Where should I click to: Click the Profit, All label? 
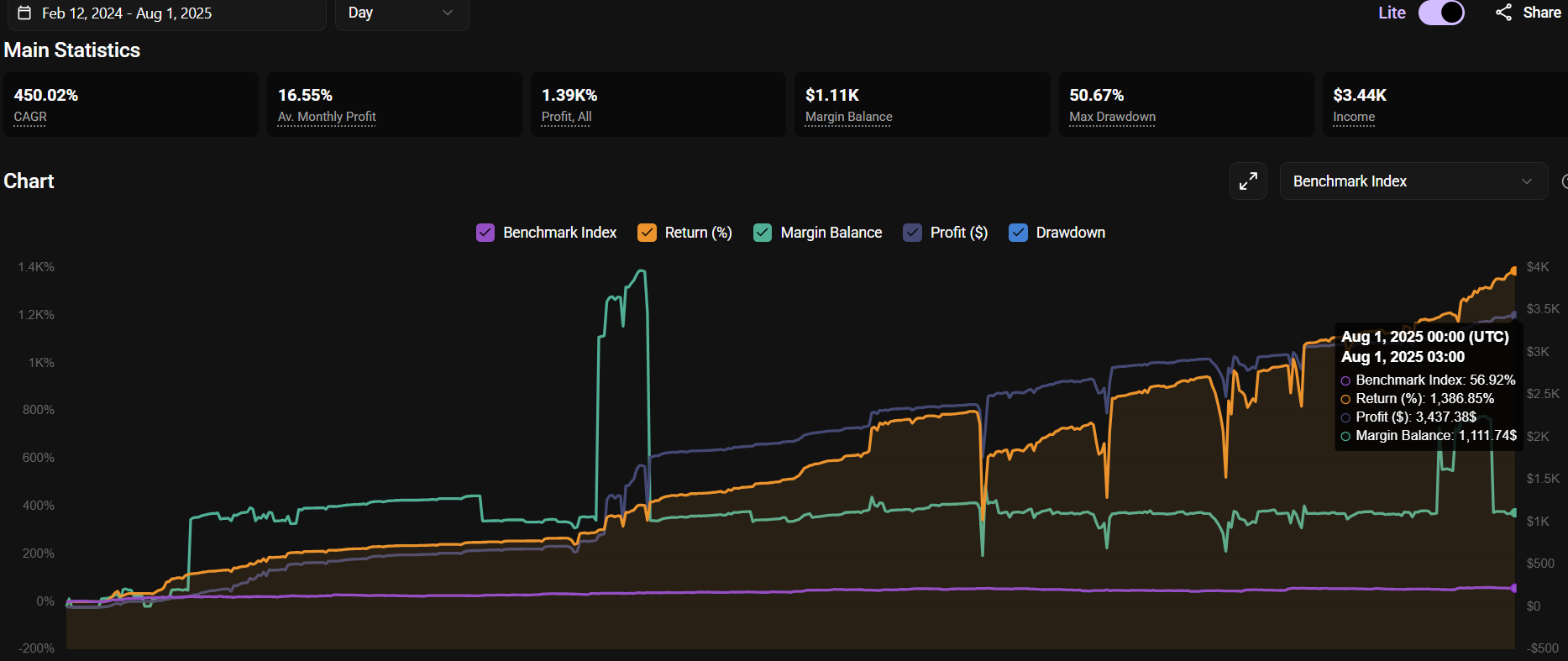567,117
